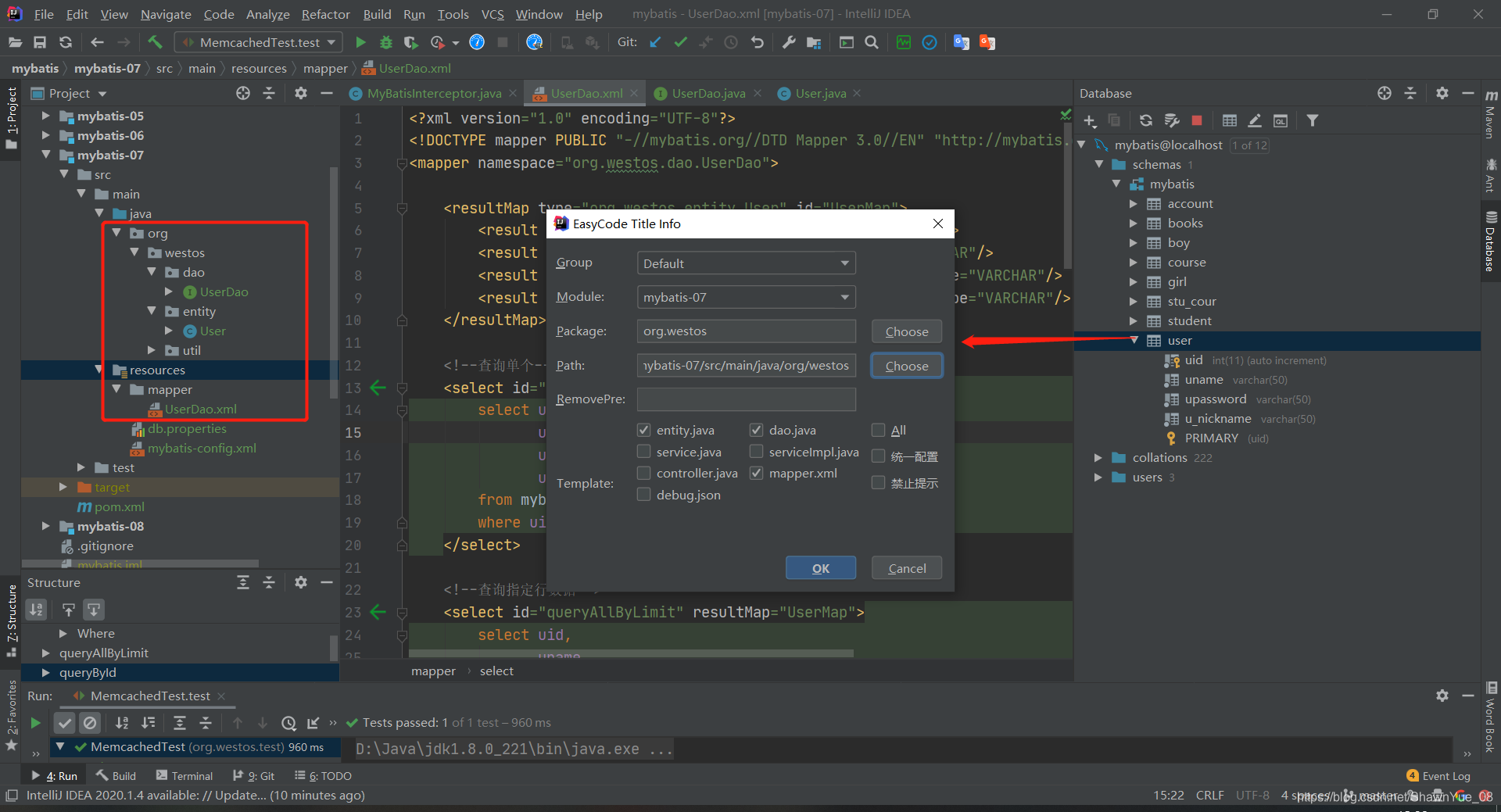Open query console in Database panel
Viewport: 1501px width, 812px height.
point(1281,120)
